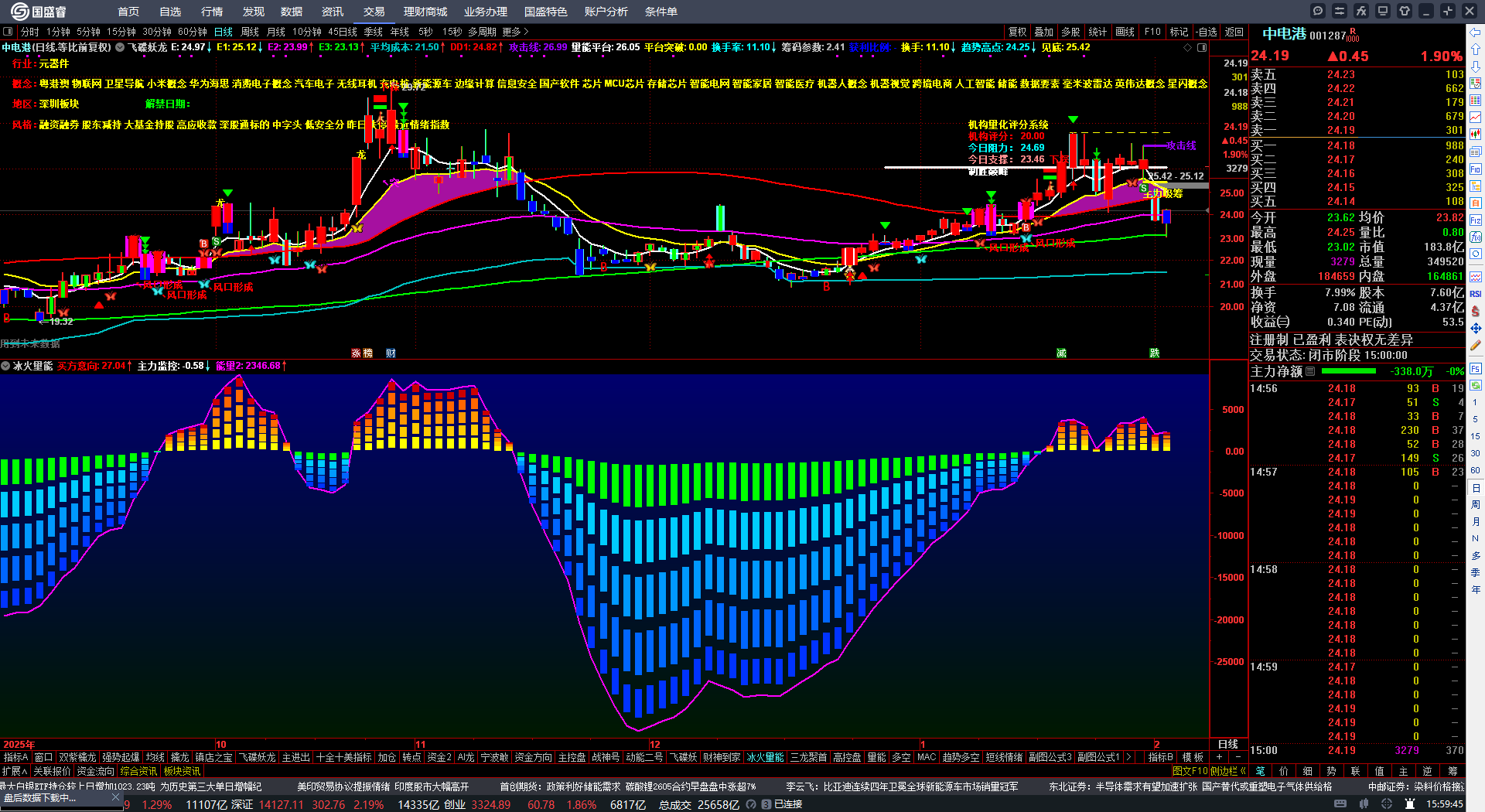This screenshot has width=1485, height=812.
Task: Click the 笔 tick detail tab
Action: pyautogui.click(x=1261, y=771)
